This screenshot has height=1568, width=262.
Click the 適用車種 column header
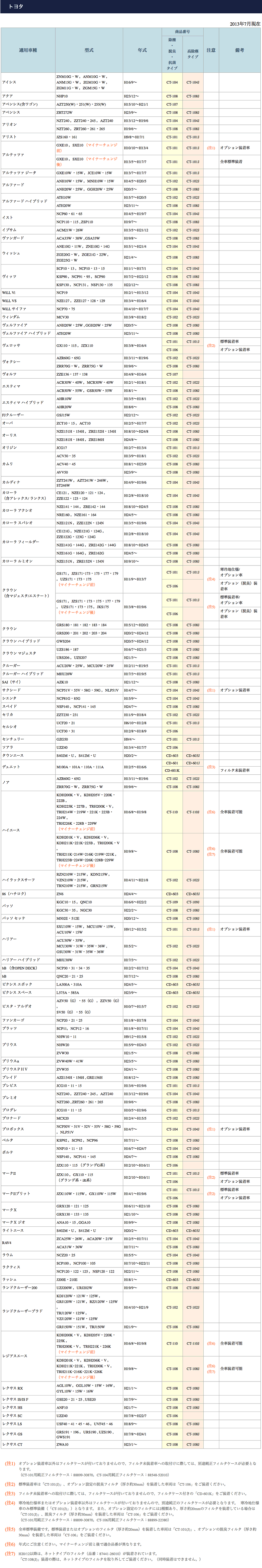pos(28,50)
